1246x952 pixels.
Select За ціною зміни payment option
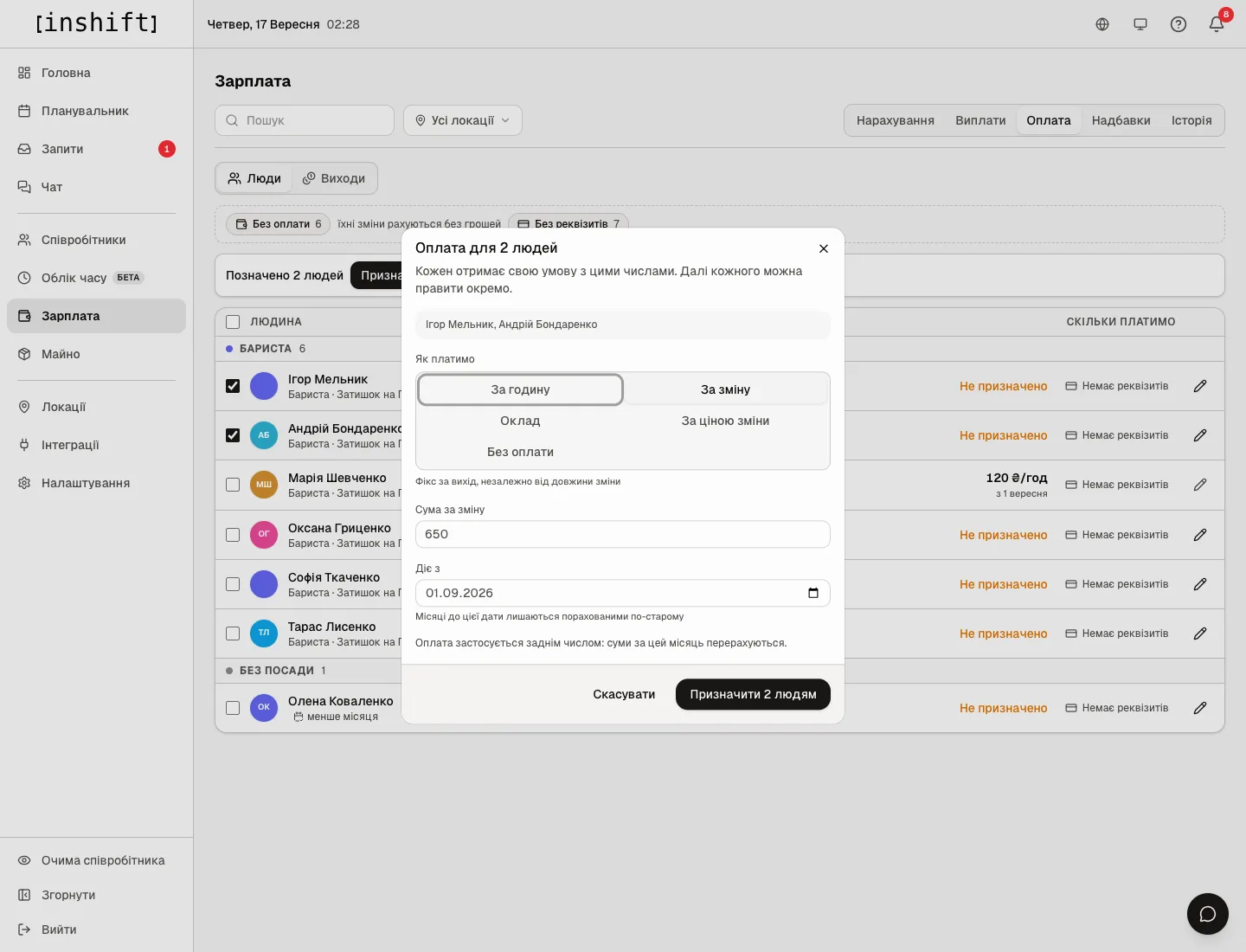coord(725,421)
